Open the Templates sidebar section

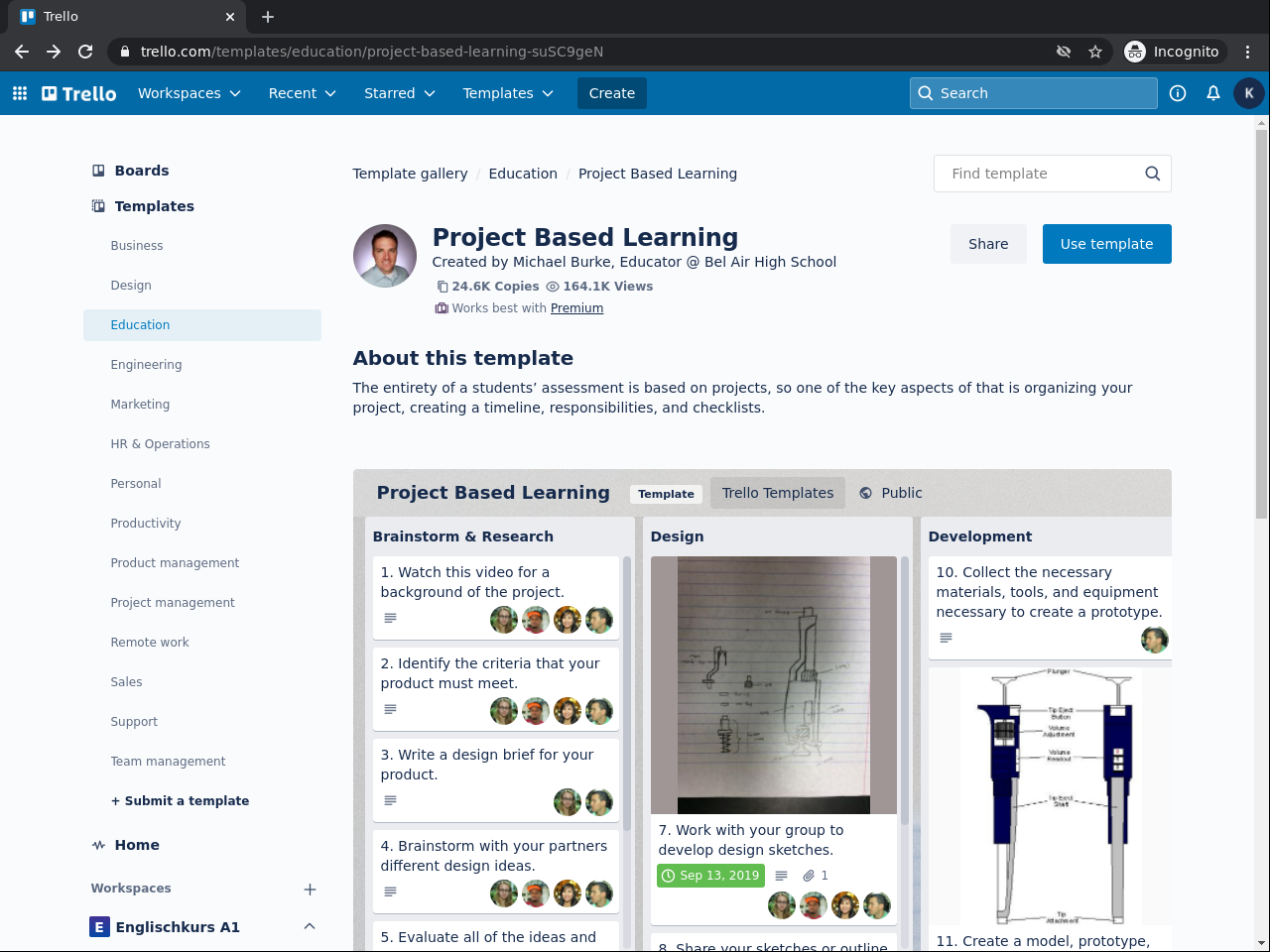[x=202, y=206]
